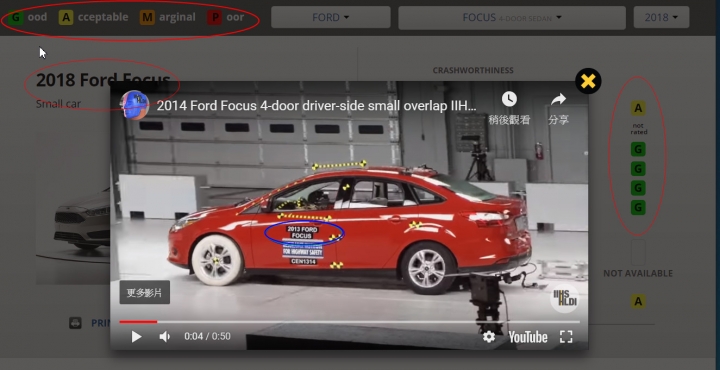Click the Small car text

point(58,104)
